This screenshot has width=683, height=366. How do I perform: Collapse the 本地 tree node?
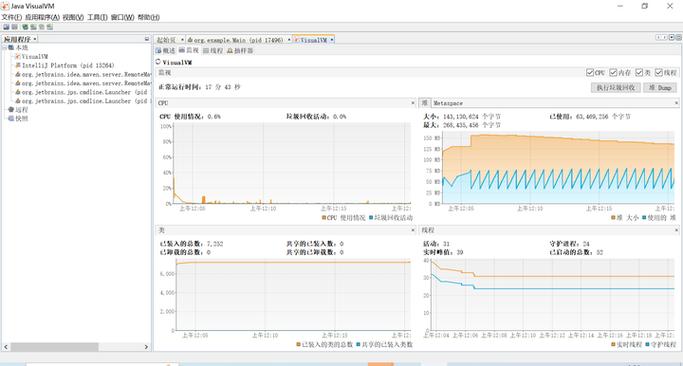(5, 47)
